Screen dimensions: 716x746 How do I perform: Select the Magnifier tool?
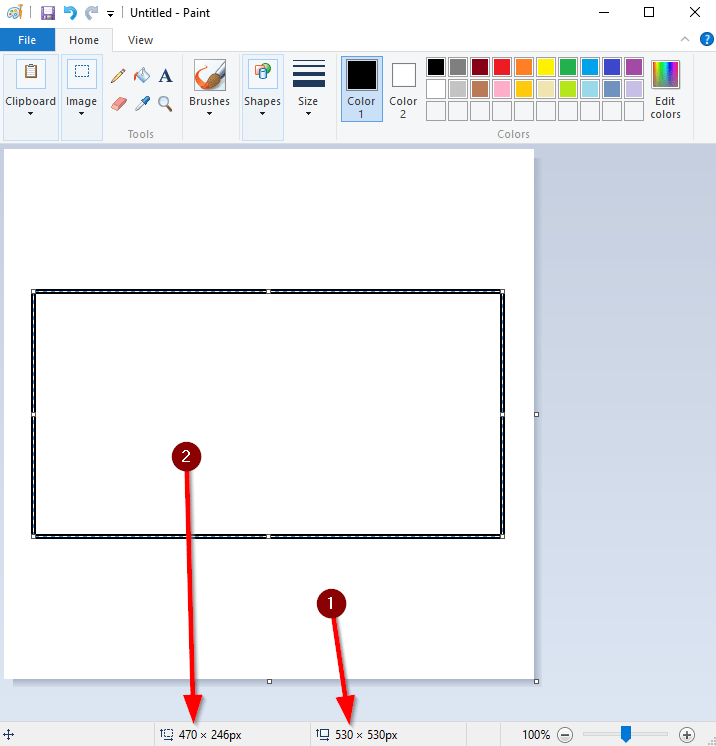click(165, 103)
